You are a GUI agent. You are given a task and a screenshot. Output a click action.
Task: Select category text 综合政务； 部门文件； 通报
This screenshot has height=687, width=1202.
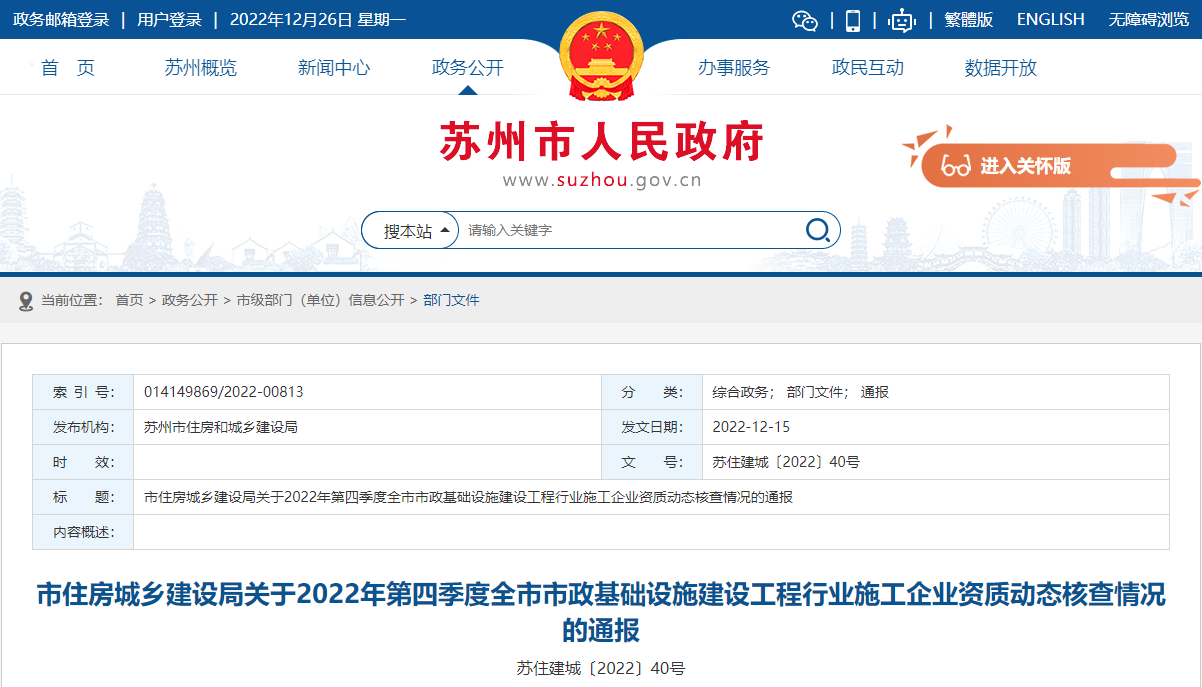(x=800, y=392)
